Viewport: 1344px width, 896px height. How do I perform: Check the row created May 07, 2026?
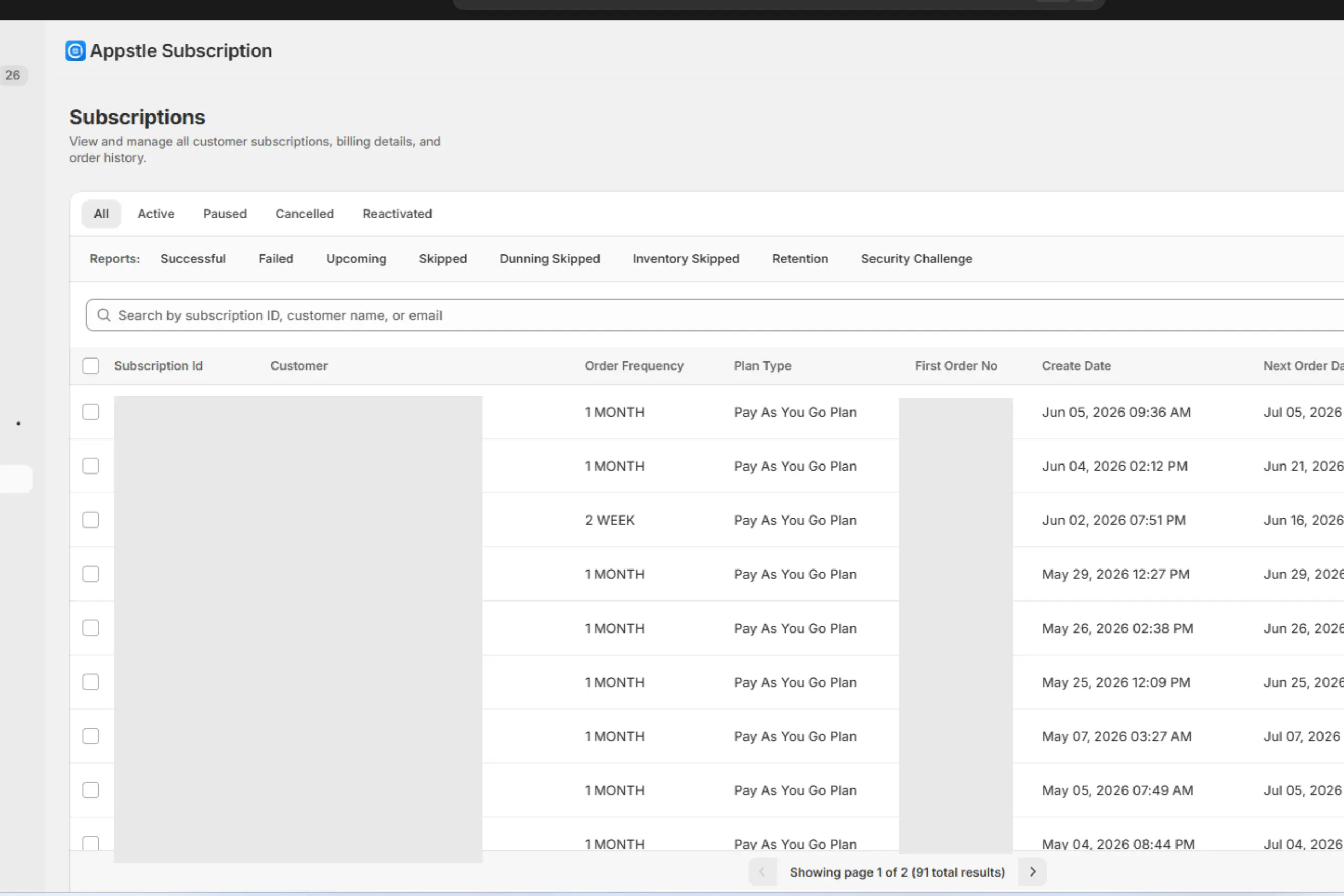point(90,736)
